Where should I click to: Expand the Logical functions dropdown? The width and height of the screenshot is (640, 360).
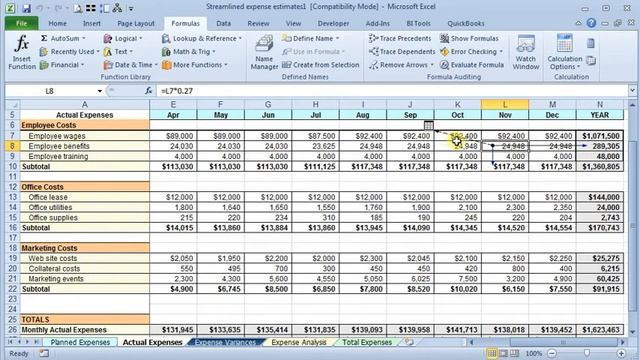click(123, 38)
